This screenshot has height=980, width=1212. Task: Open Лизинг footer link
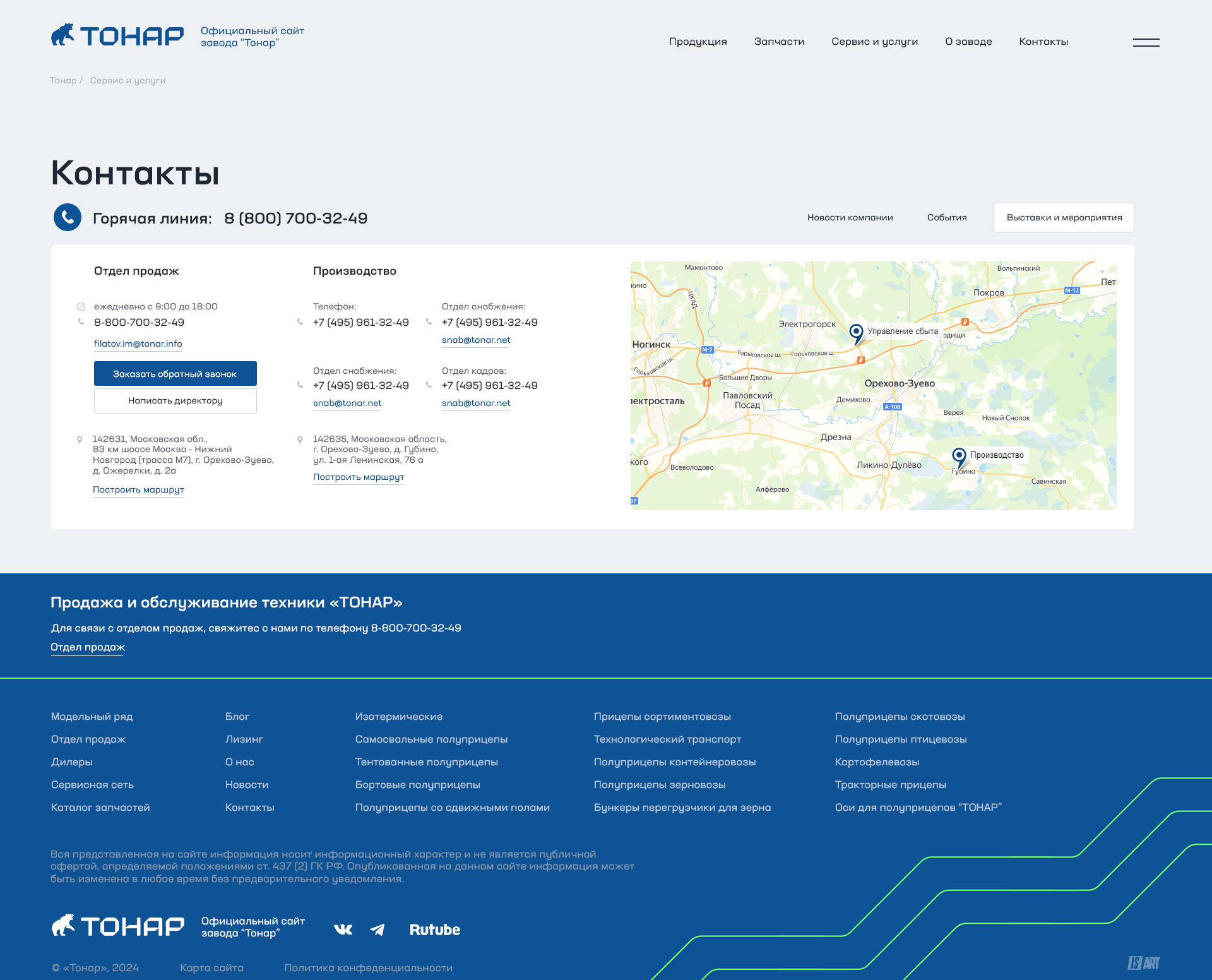[244, 739]
